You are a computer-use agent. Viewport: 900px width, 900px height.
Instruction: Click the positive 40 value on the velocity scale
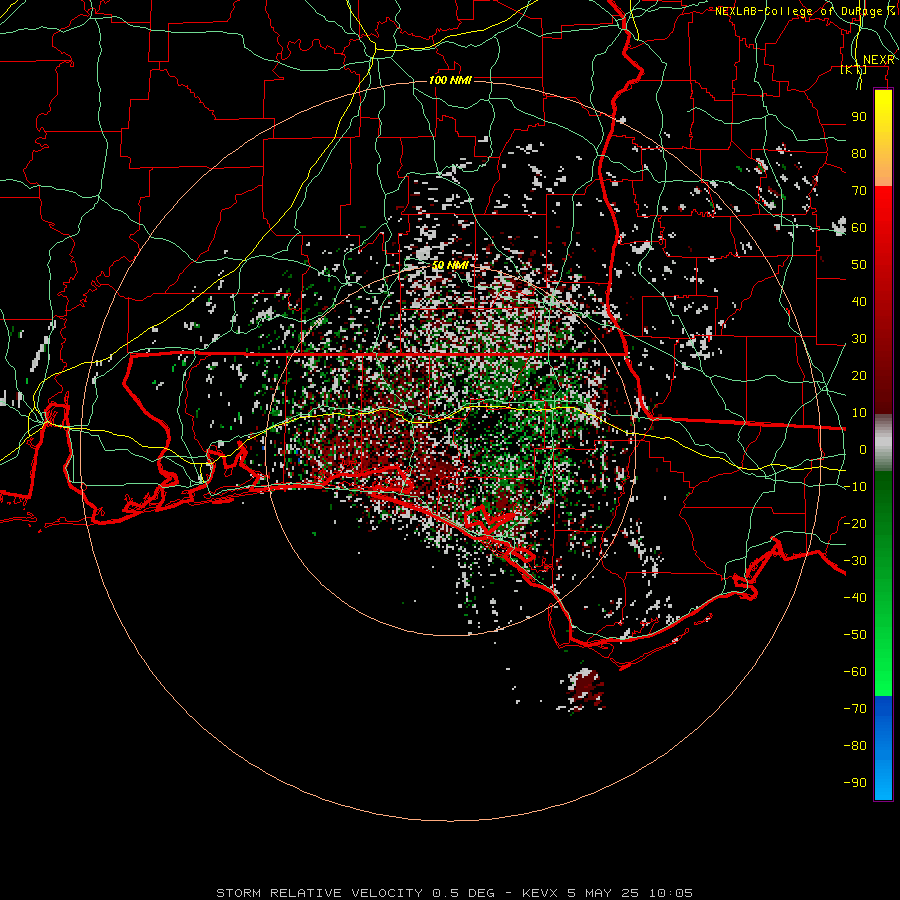click(859, 301)
